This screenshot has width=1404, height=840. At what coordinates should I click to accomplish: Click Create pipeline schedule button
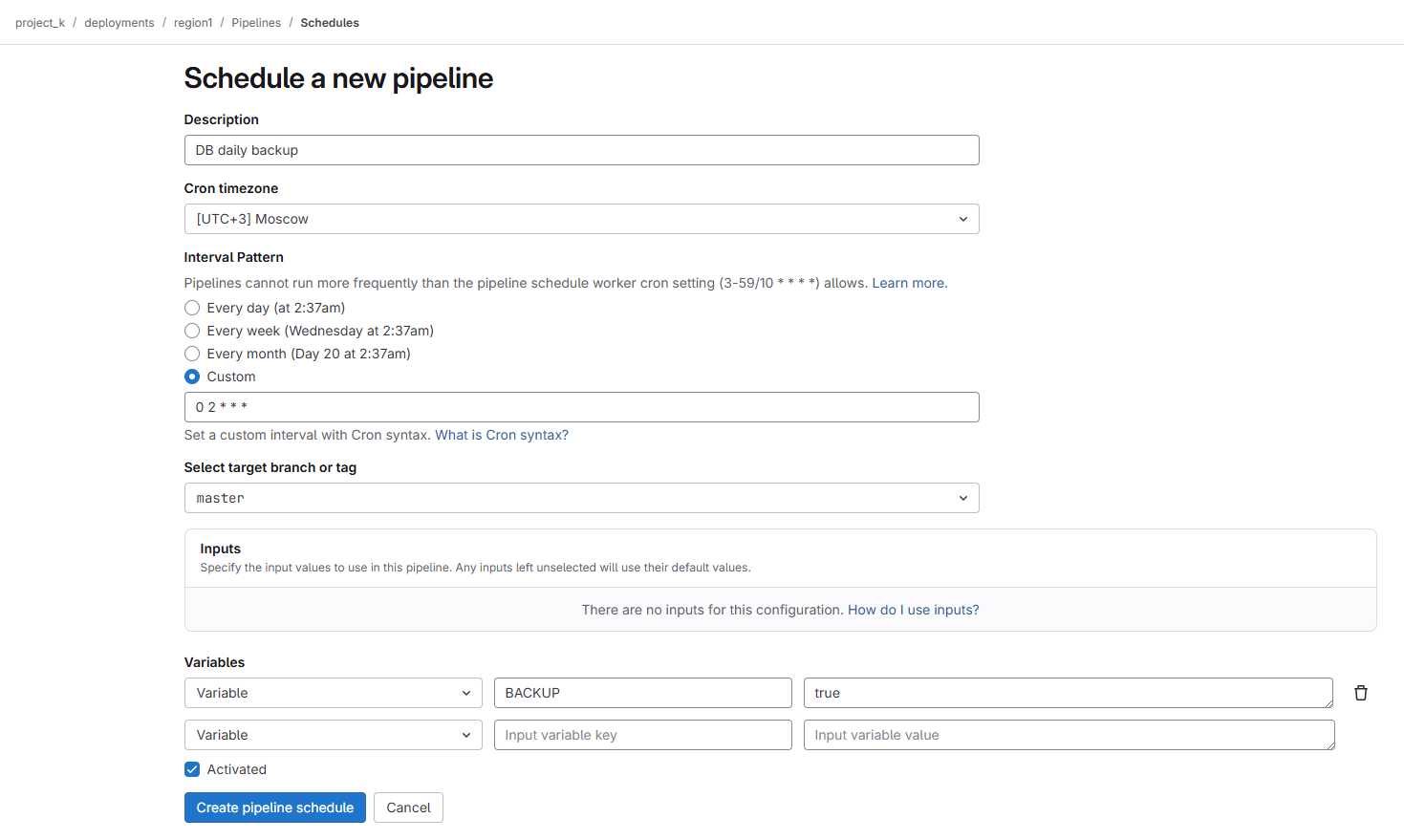click(274, 808)
